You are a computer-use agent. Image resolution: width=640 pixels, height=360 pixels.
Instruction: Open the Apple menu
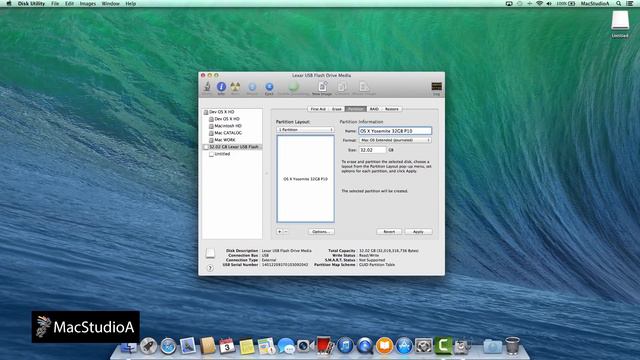coord(9,4)
